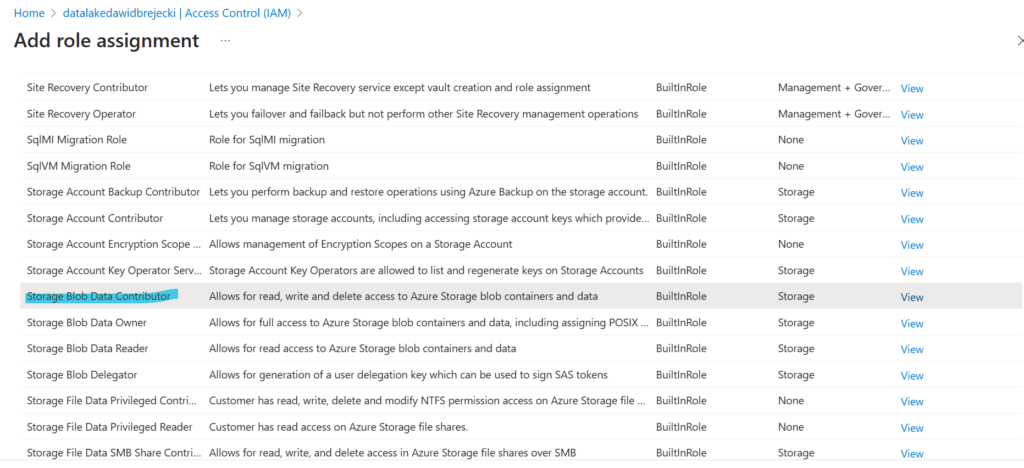
Task: Click View link for Storage Blob Data Contributor
Action: (912, 297)
